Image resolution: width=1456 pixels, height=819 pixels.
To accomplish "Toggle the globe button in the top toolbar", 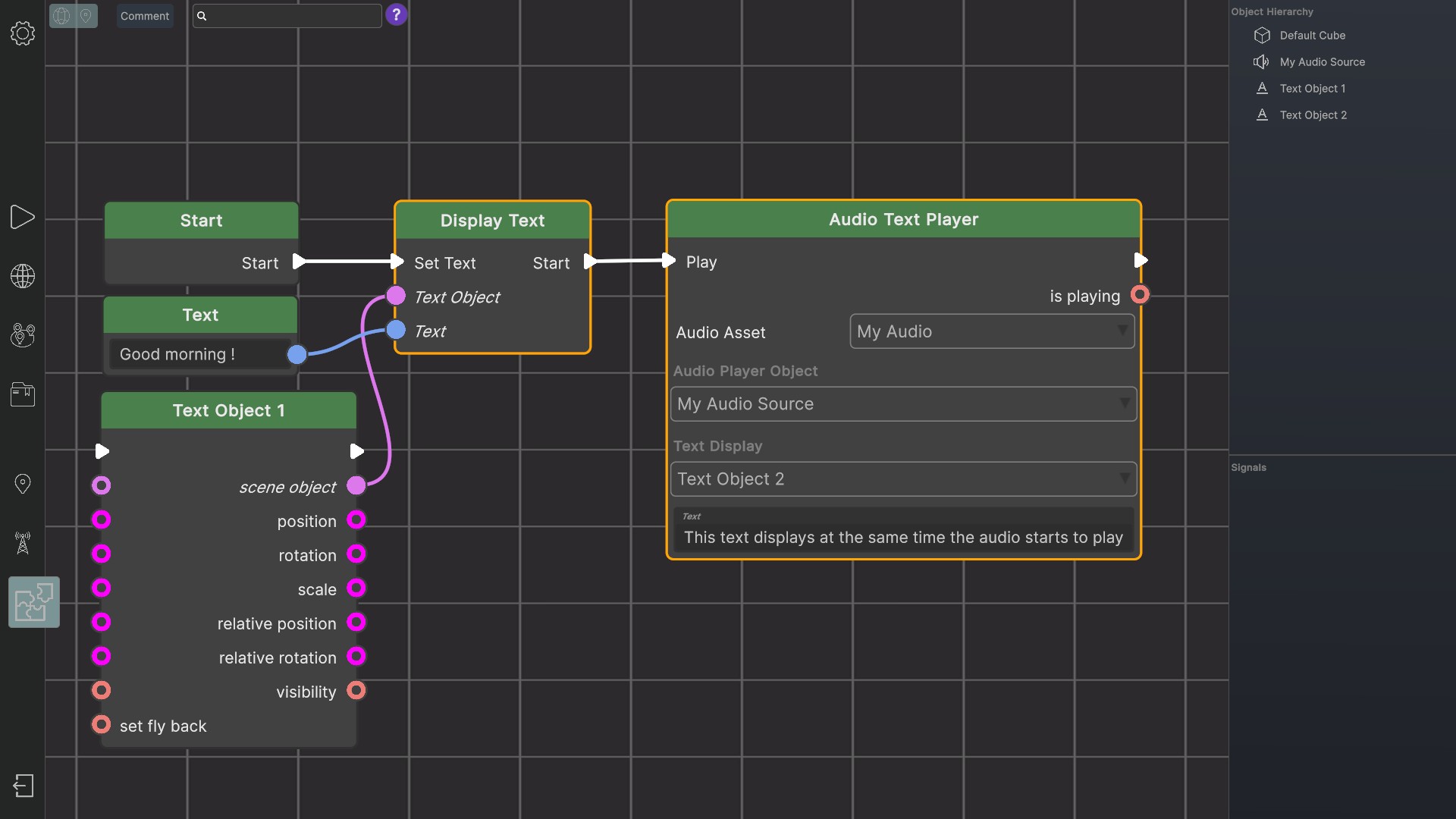I will [x=61, y=16].
